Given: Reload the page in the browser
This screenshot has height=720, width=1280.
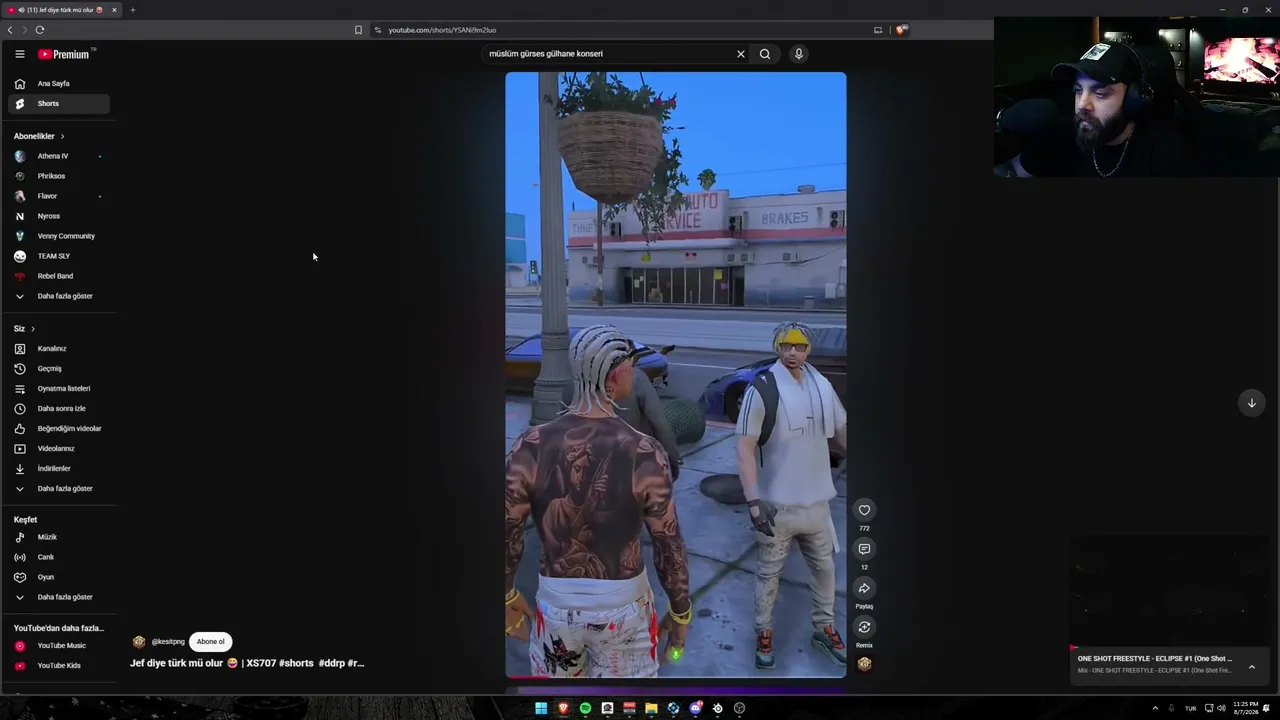Looking at the screenshot, I should point(40,30).
